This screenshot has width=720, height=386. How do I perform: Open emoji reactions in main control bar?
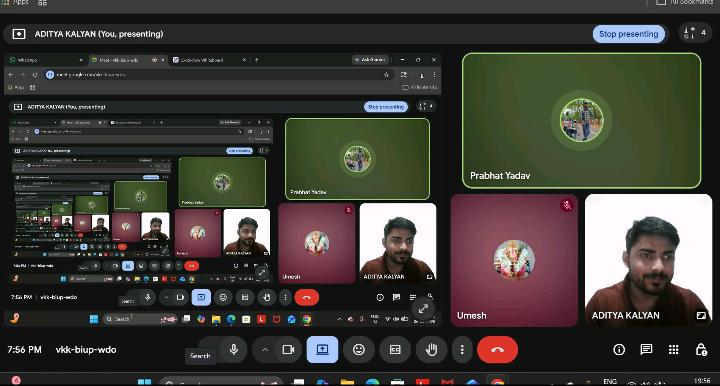click(359, 350)
